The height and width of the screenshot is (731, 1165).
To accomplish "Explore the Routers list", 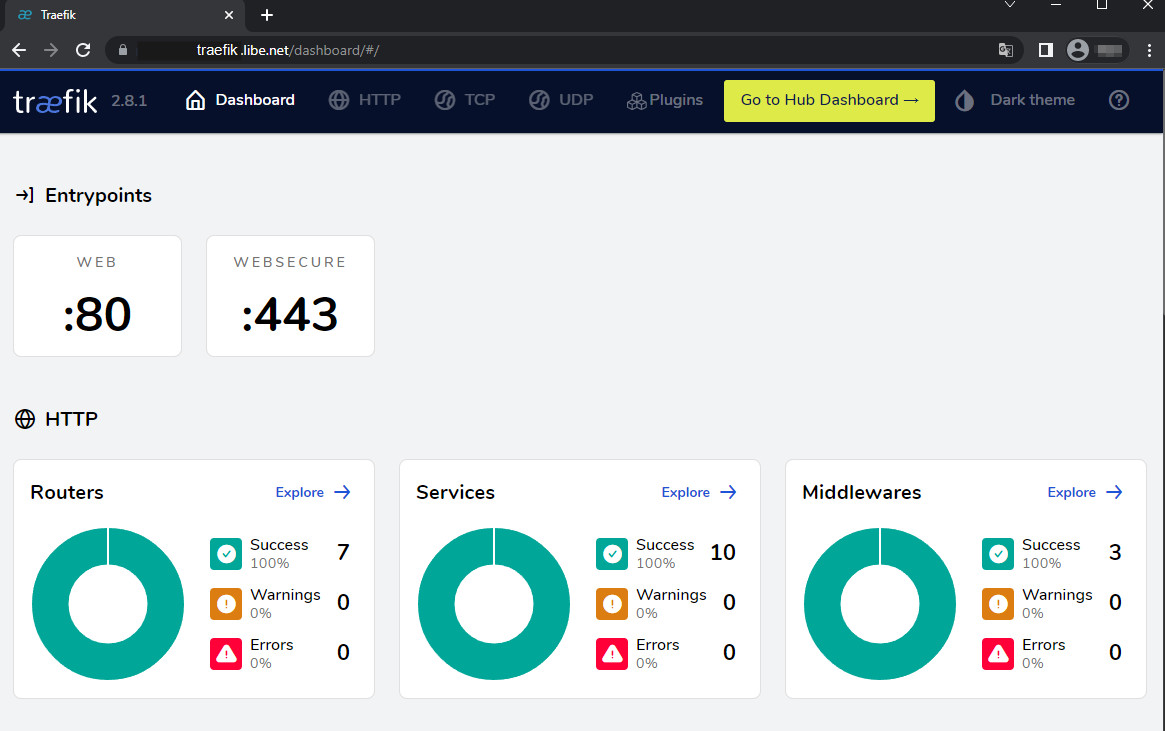I will [313, 492].
